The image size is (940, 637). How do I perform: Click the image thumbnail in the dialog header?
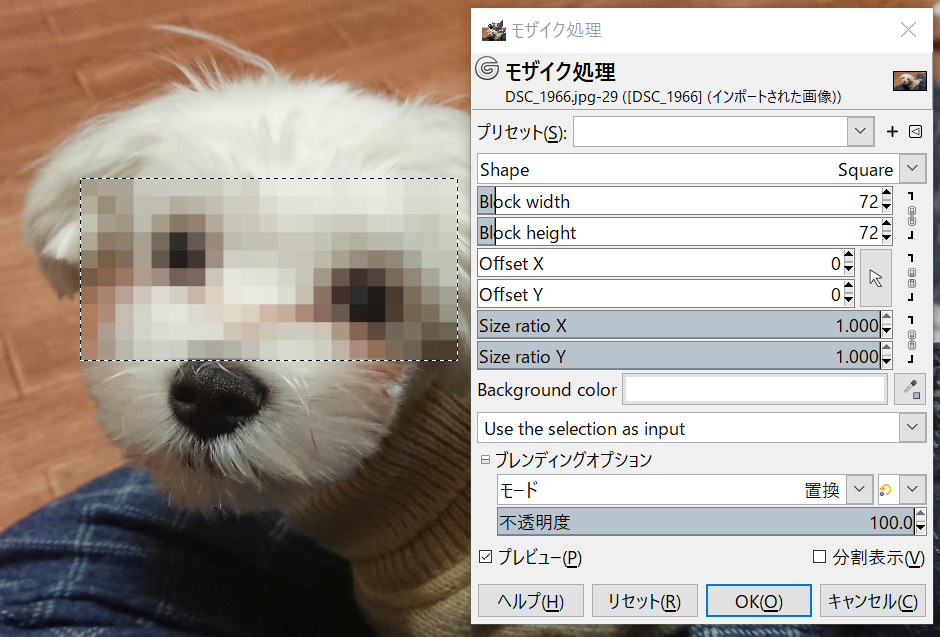pos(909,80)
